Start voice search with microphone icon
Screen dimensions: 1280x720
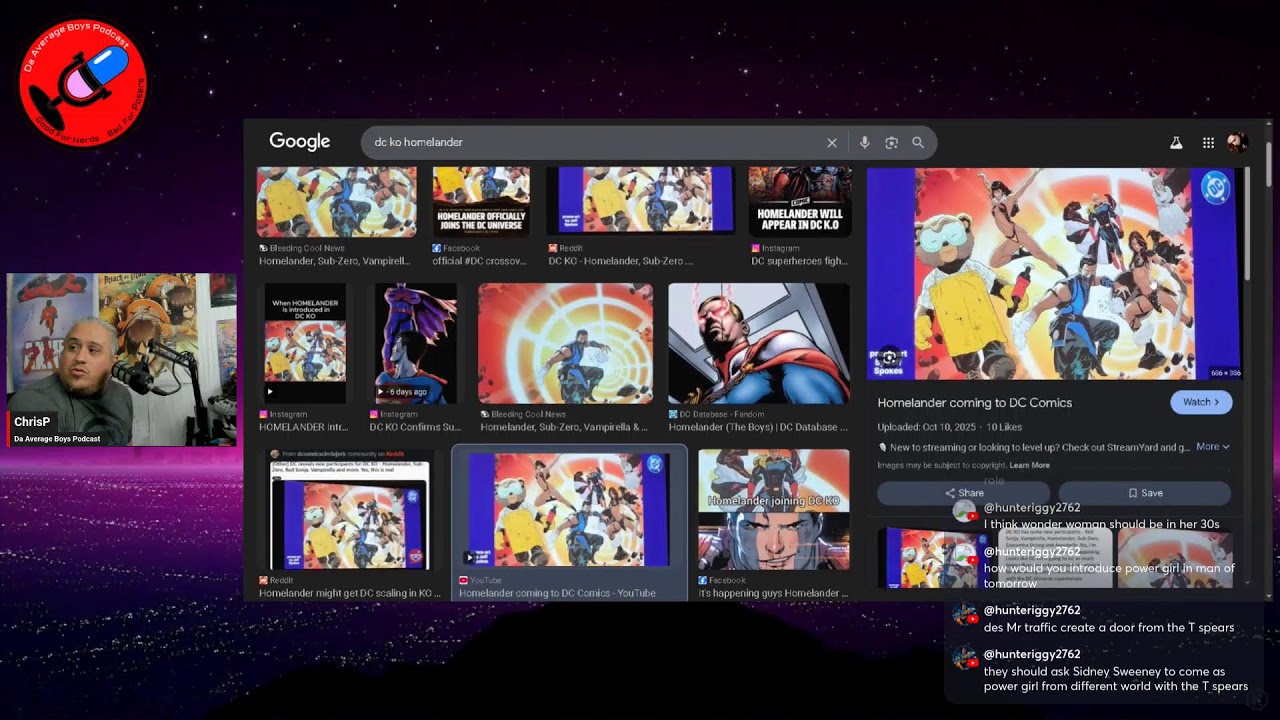[864, 143]
